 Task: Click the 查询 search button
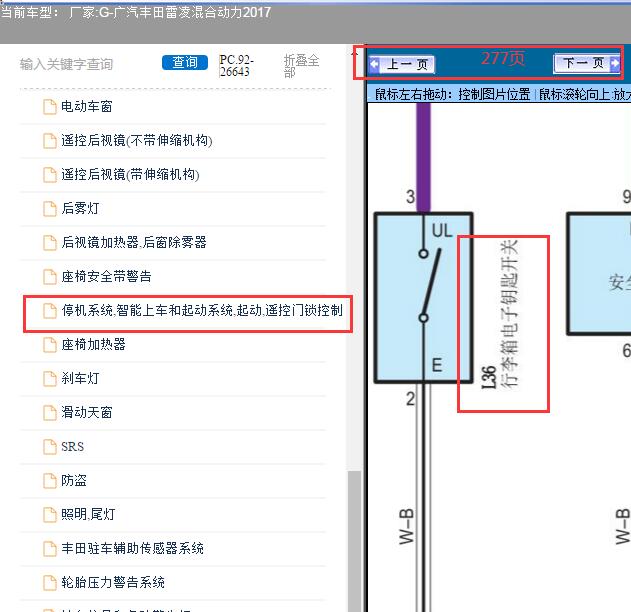pos(185,62)
